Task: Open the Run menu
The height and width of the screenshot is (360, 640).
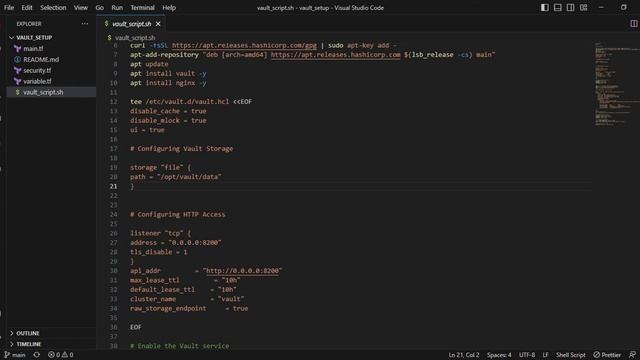Action: [117, 7]
